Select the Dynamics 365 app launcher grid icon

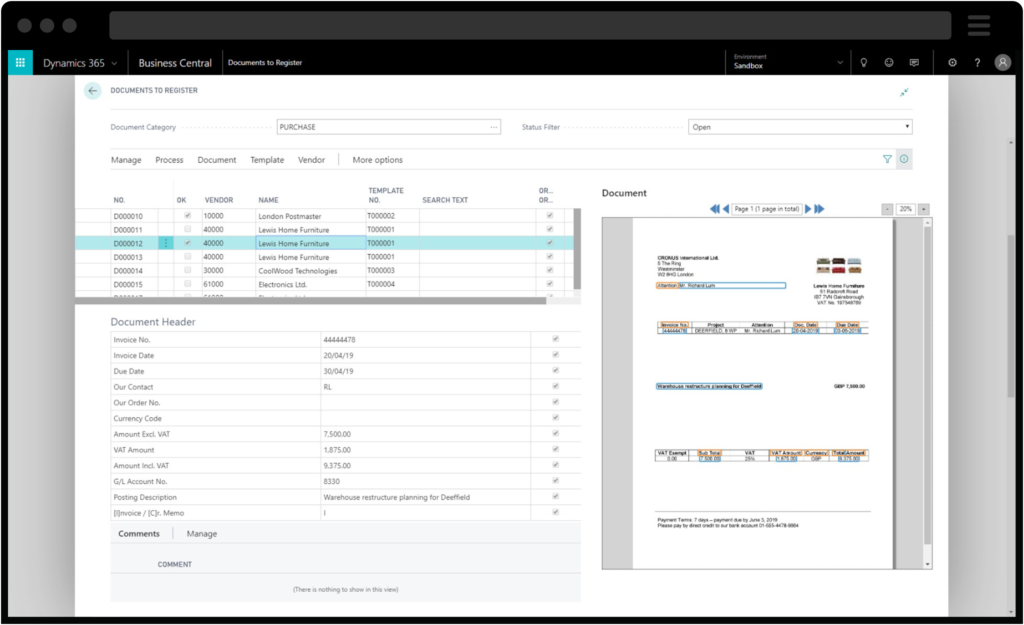(x=19, y=62)
